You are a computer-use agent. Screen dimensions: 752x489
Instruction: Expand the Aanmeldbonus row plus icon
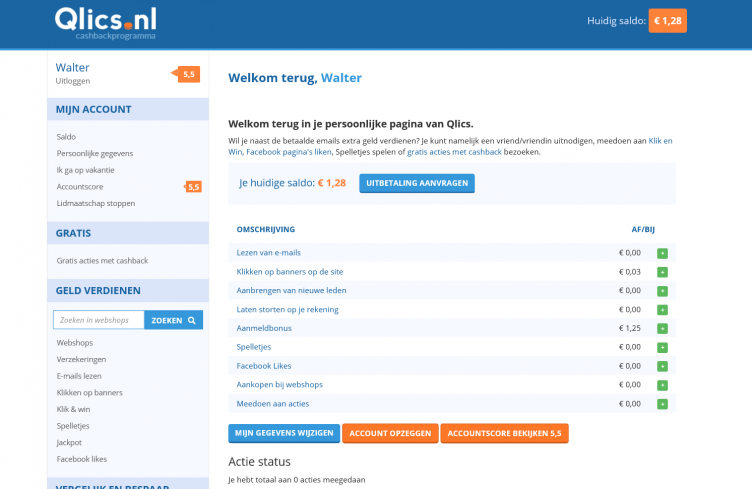click(662, 328)
